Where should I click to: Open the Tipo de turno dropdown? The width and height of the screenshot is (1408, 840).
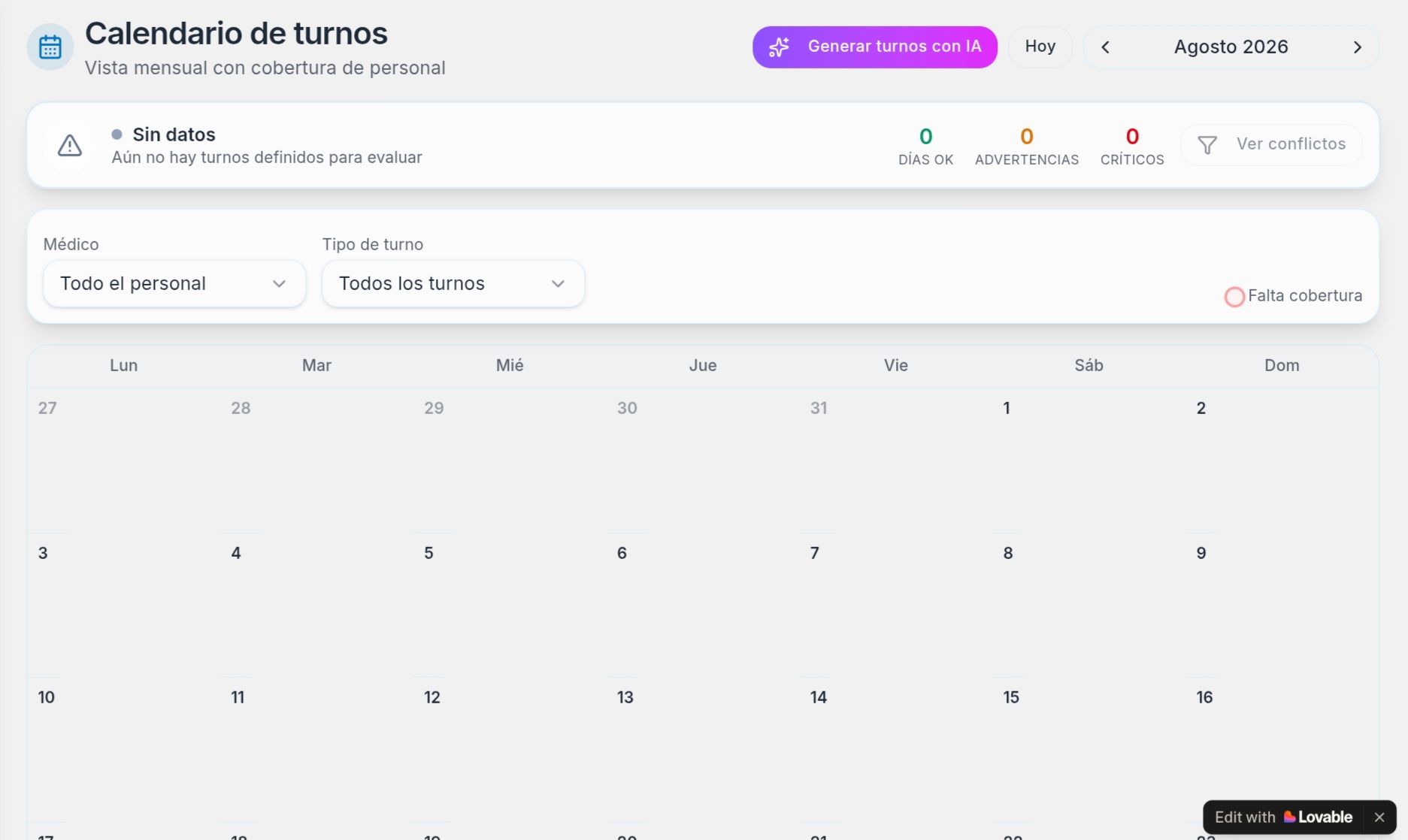(453, 283)
